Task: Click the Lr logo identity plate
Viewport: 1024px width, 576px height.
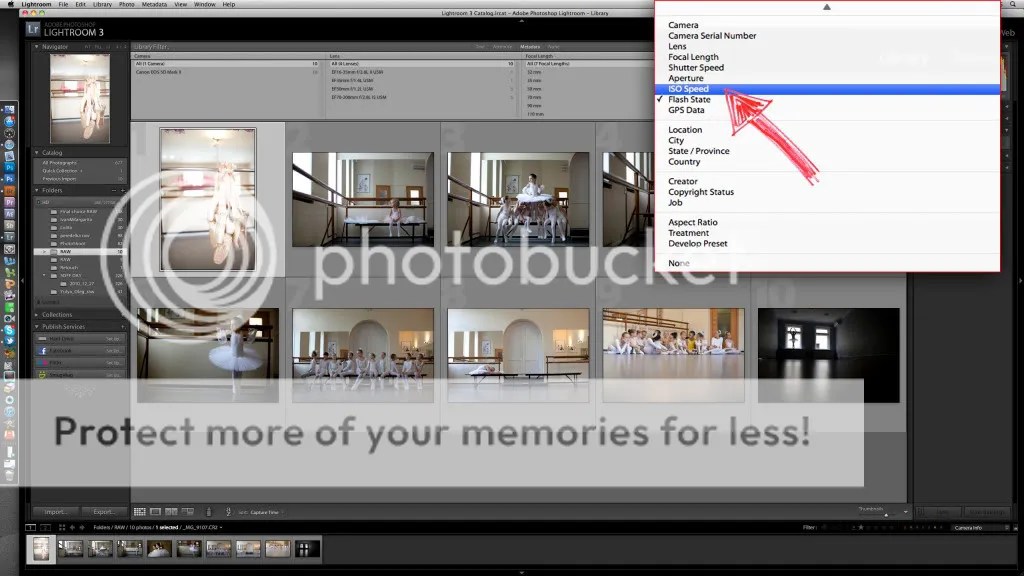Action: tap(33, 28)
